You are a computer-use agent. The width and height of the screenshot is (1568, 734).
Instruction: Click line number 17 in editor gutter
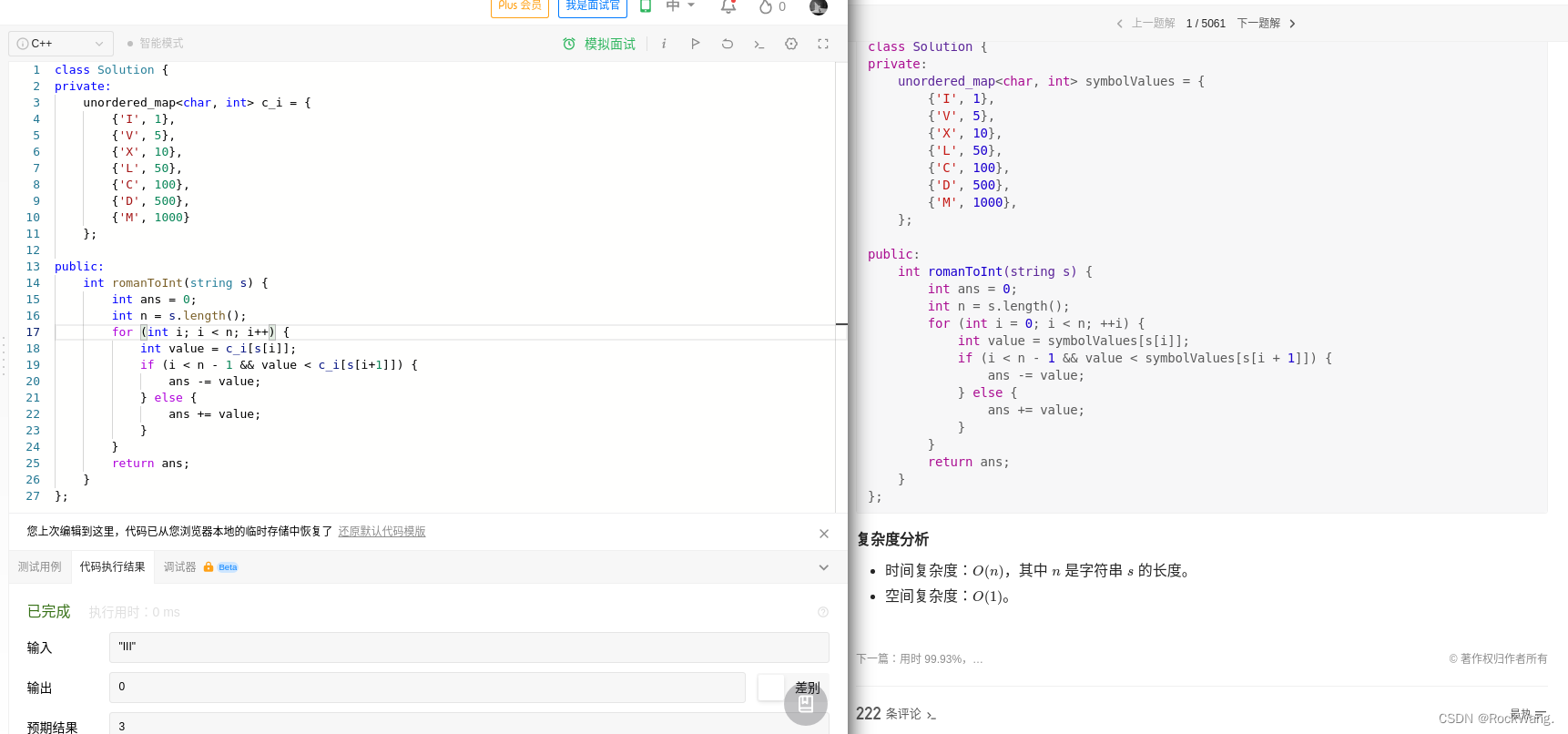pyautogui.click(x=33, y=332)
